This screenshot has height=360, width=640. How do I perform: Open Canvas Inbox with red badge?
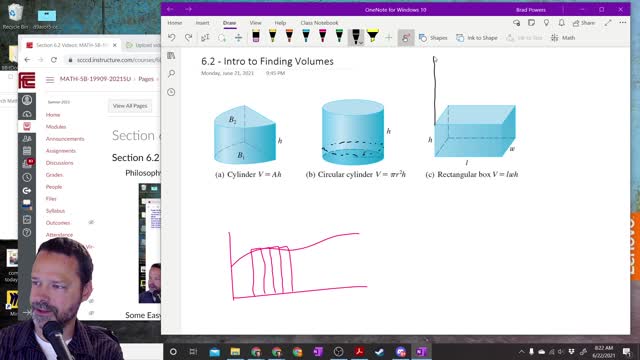(x=27, y=164)
